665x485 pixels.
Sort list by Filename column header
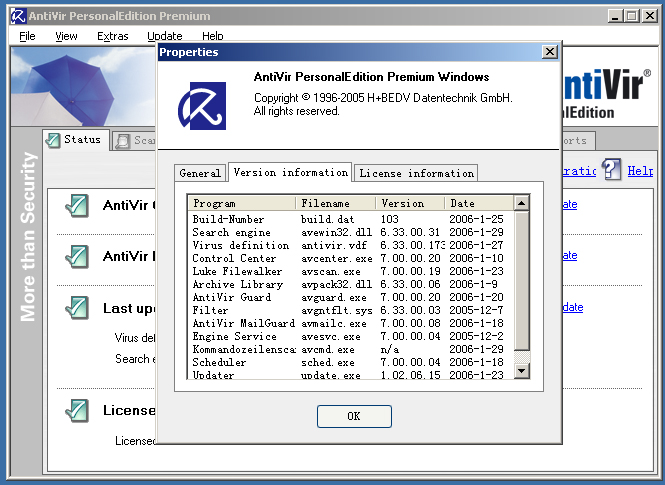[335, 203]
